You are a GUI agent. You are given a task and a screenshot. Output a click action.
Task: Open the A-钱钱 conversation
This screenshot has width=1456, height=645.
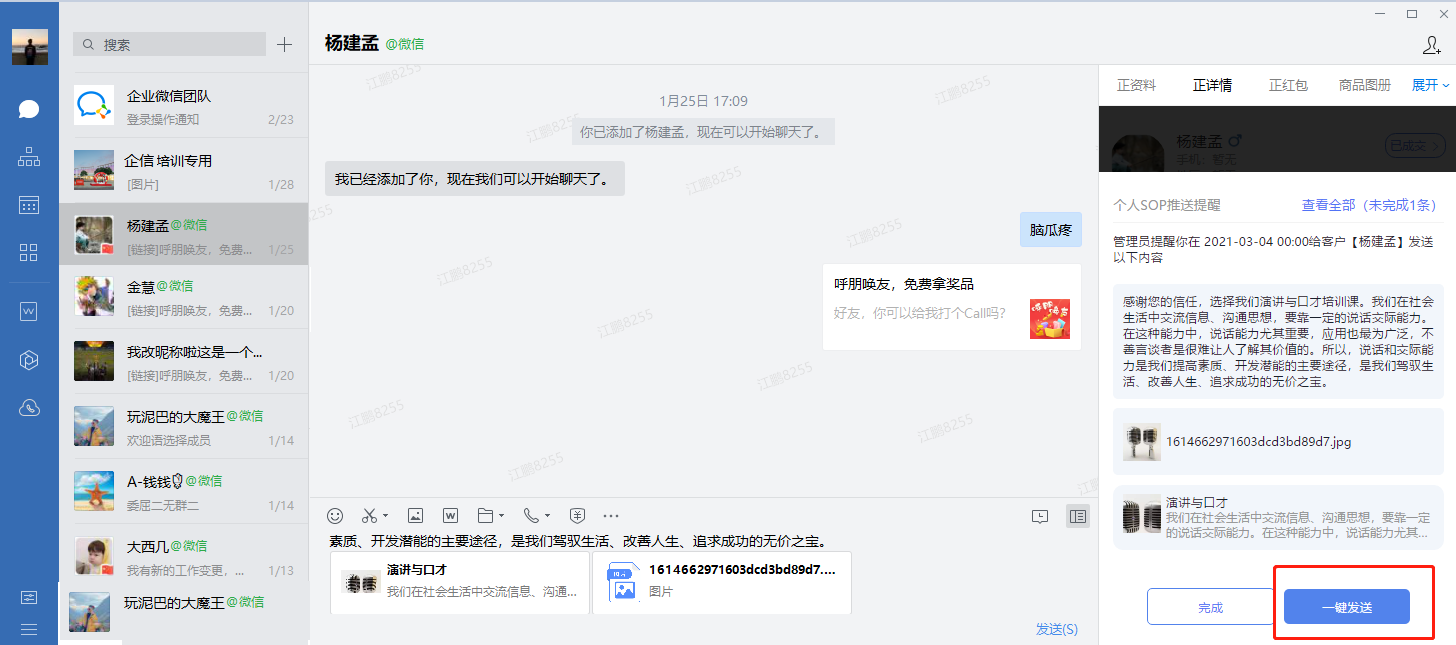click(x=184, y=491)
